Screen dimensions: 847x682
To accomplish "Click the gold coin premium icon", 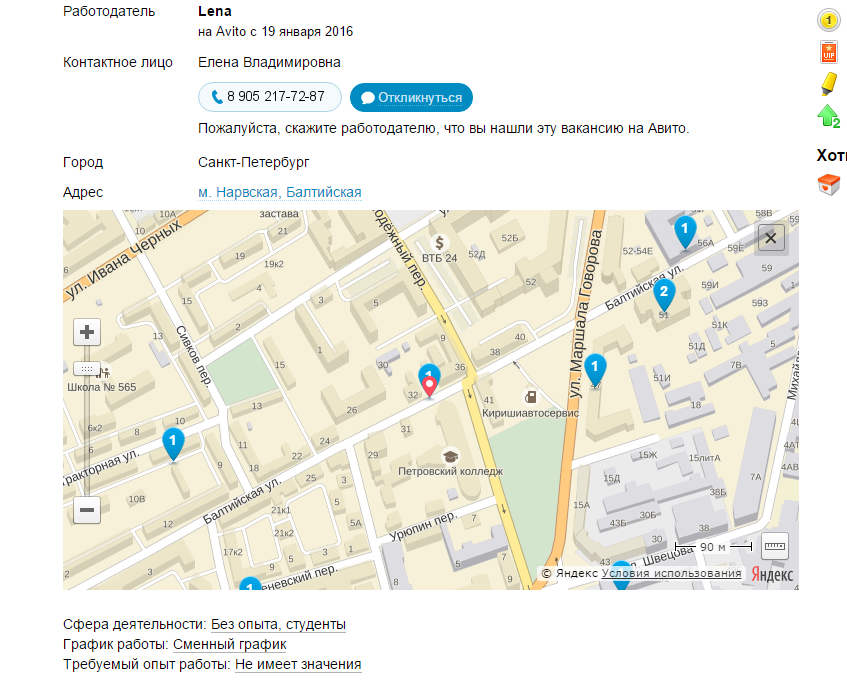I will (x=828, y=19).
